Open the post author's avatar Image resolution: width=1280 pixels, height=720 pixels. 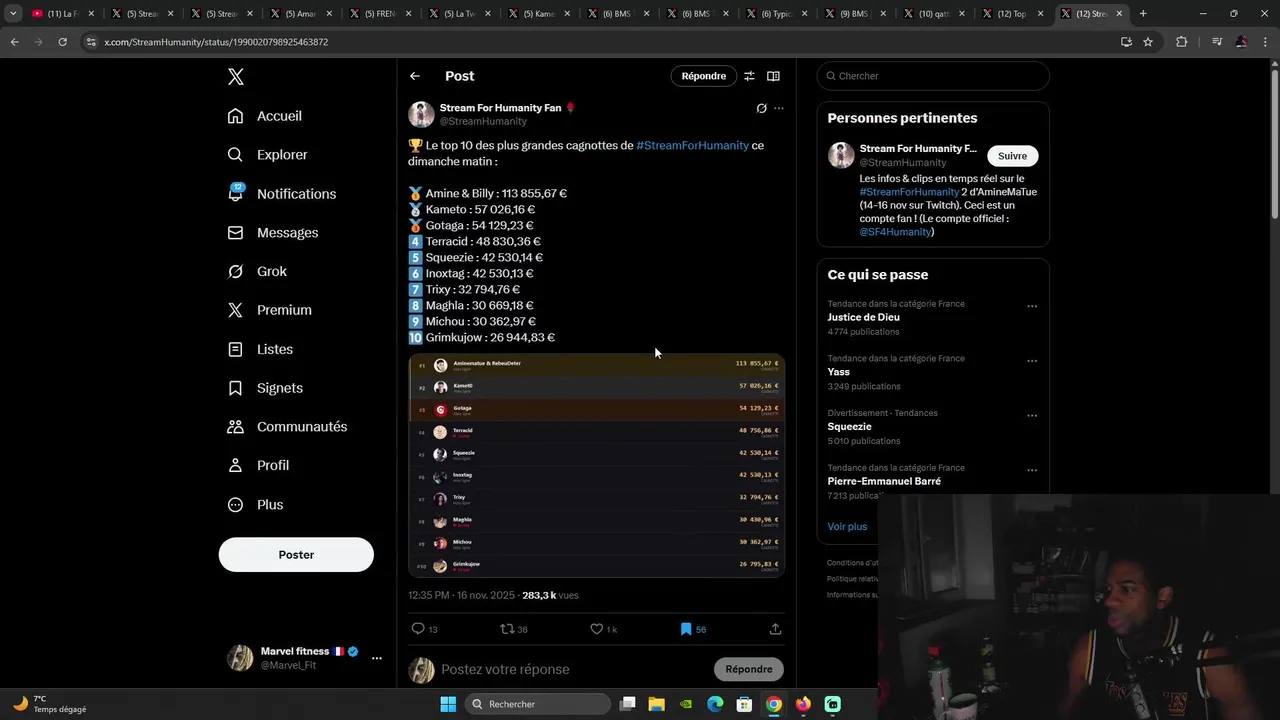(421, 114)
